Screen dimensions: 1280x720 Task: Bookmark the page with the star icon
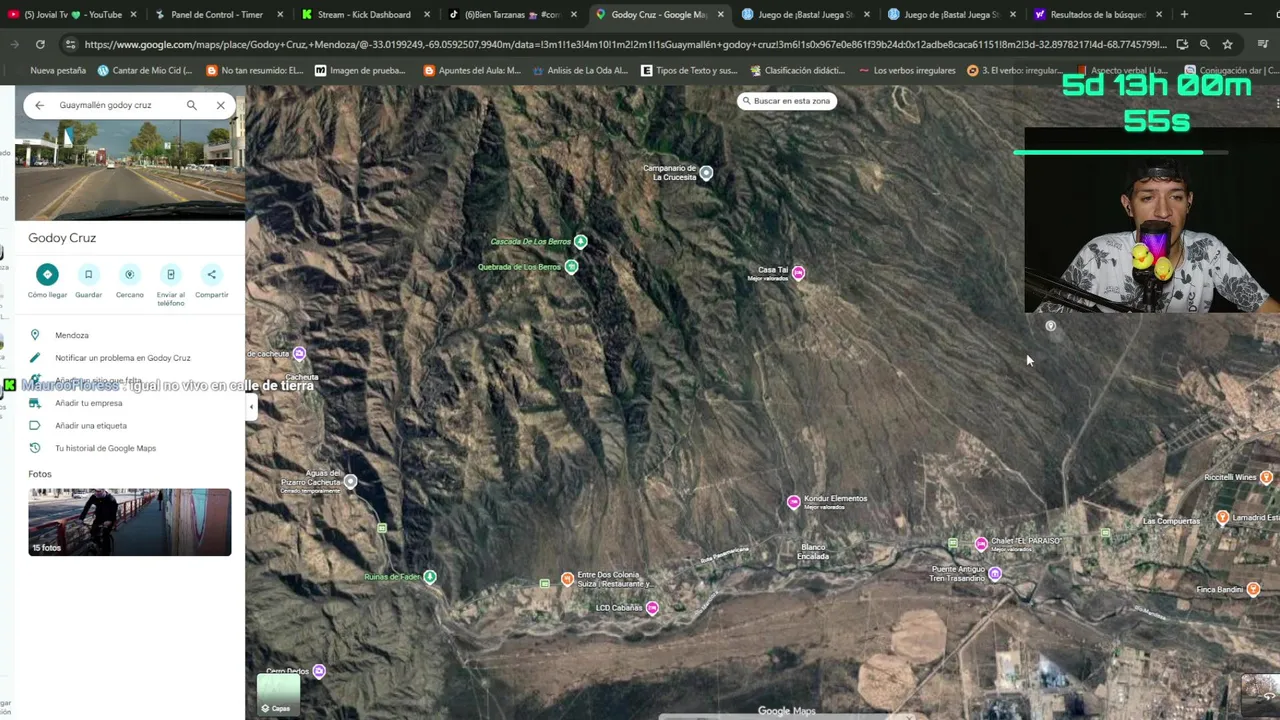pos(1227,44)
